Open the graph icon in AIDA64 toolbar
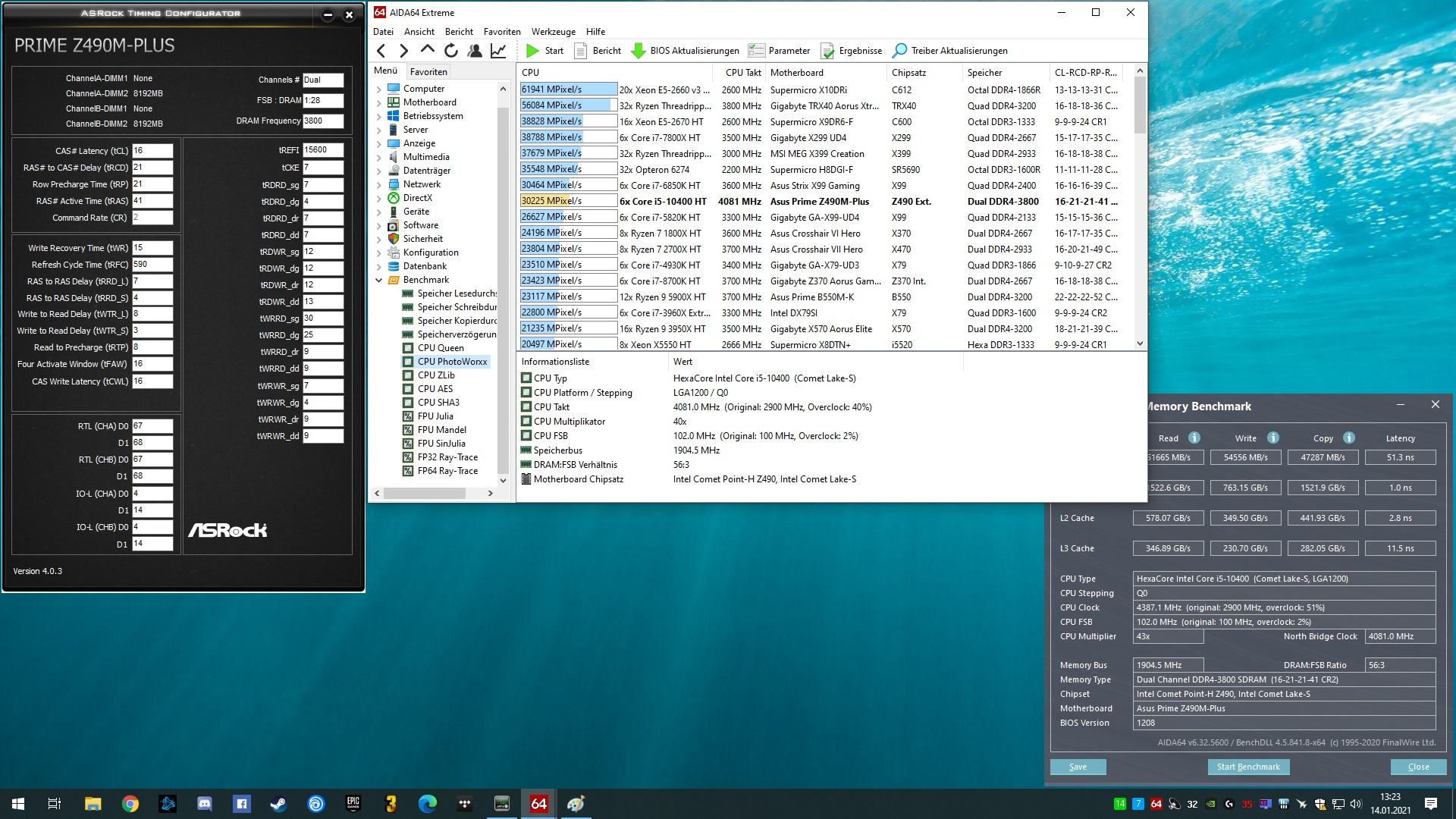 point(498,51)
